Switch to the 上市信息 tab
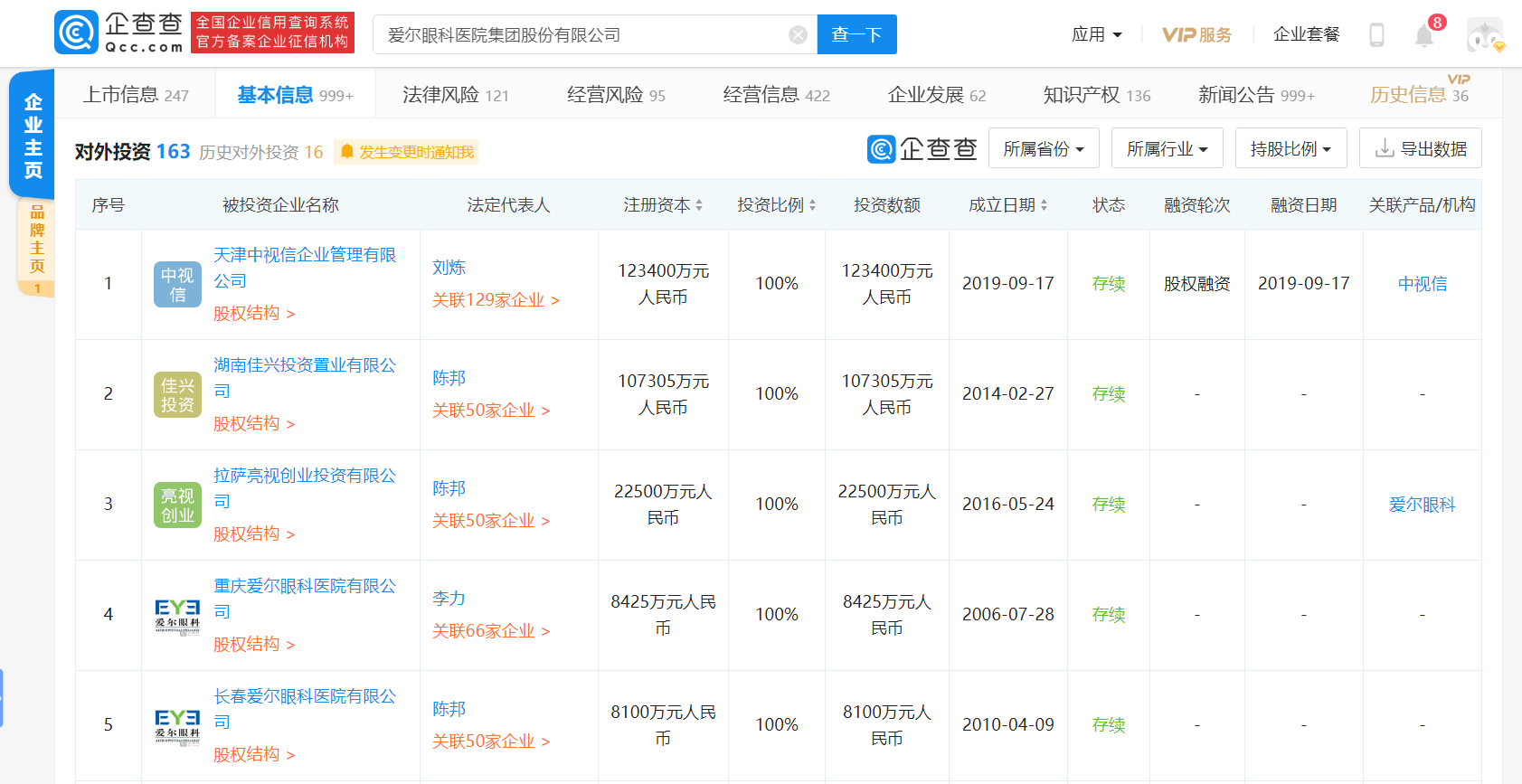 click(136, 95)
